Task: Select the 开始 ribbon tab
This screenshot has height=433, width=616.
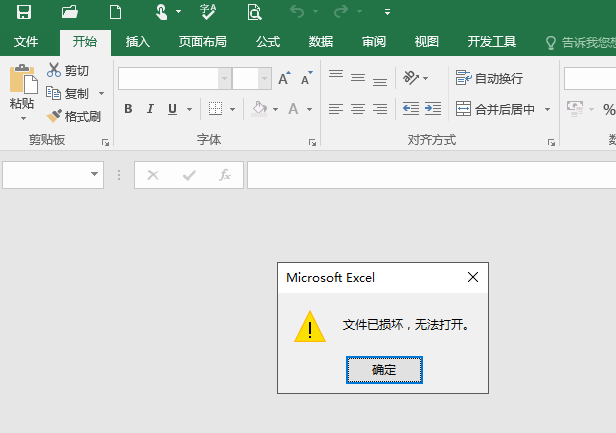Action: [x=85, y=42]
